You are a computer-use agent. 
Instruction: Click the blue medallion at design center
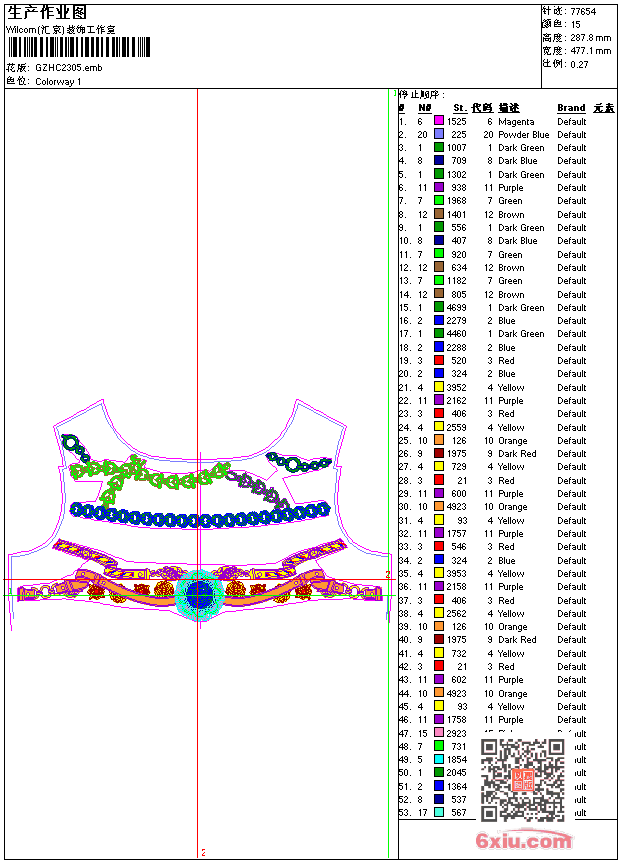coord(198,595)
